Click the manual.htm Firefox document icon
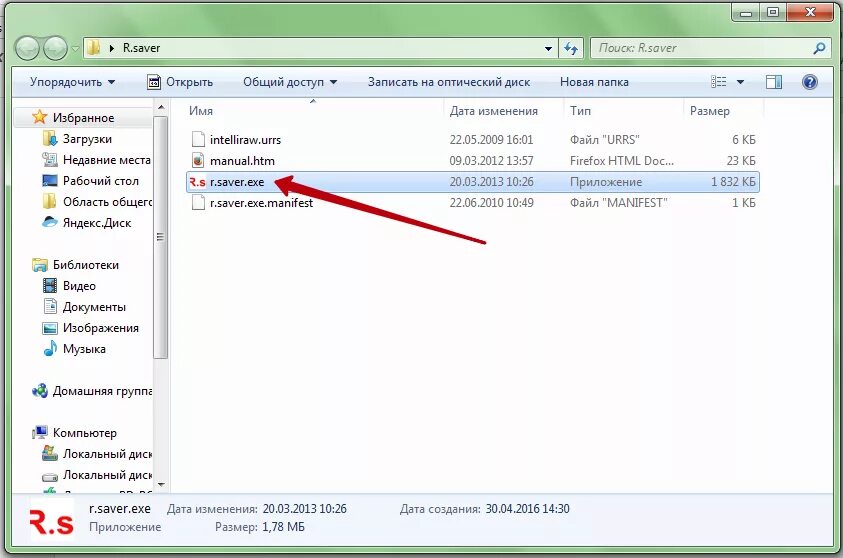 point(198,160)
